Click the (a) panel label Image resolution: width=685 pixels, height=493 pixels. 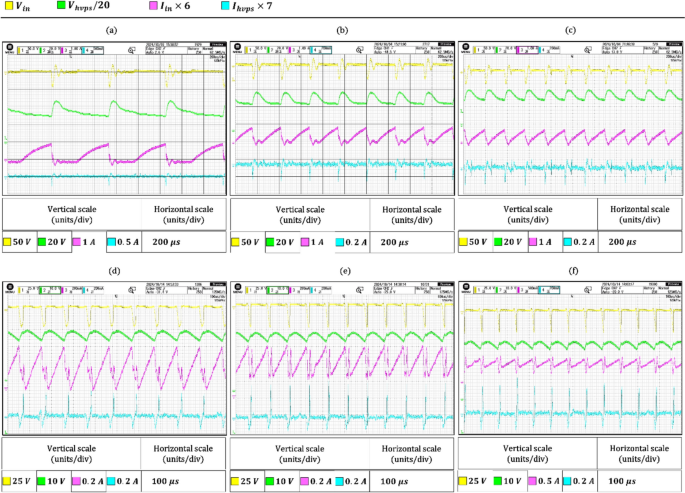coord(112,30)
